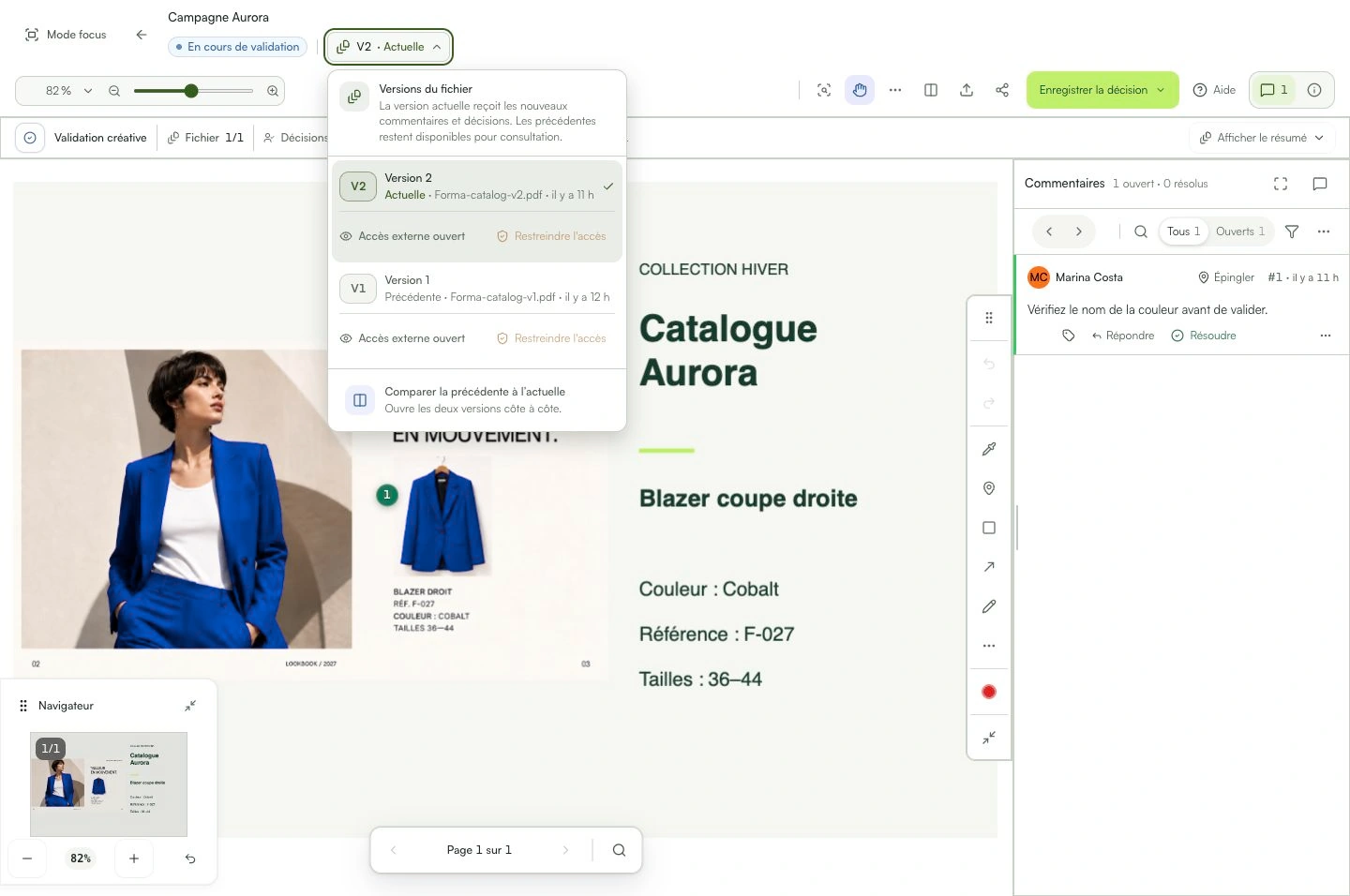Screen dimensions: 1350x896
Task: Select the rectangle annotation tool
Action: (989, 528)
